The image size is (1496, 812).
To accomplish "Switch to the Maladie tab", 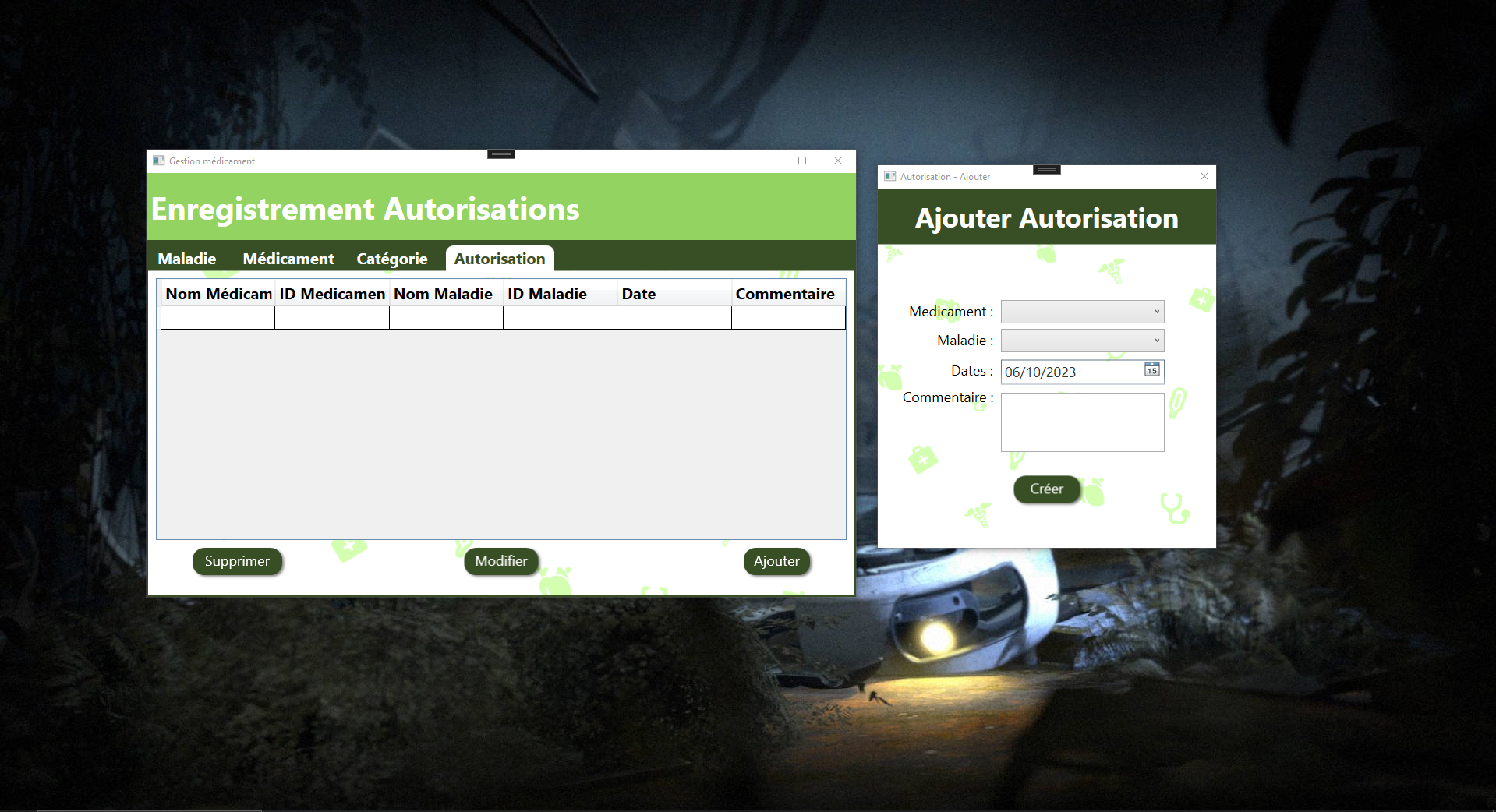I will (187, 259).
